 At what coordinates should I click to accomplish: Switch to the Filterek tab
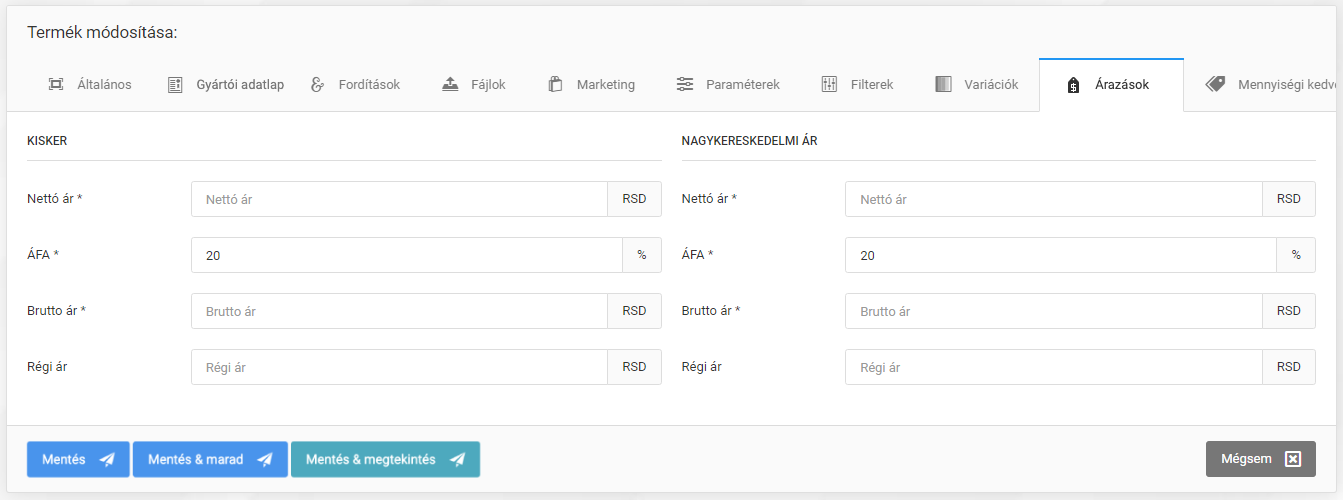(x=857, y=85)
